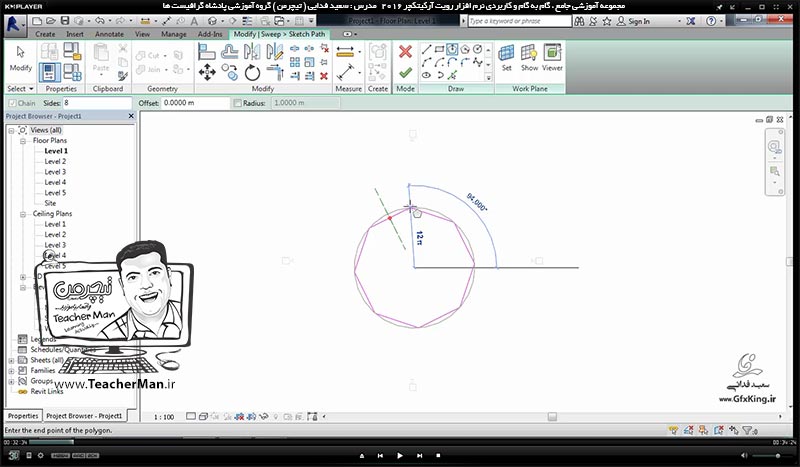Select the Line draw tool
This screenshot has height=467, width=800.
click(x=427, y=49)
